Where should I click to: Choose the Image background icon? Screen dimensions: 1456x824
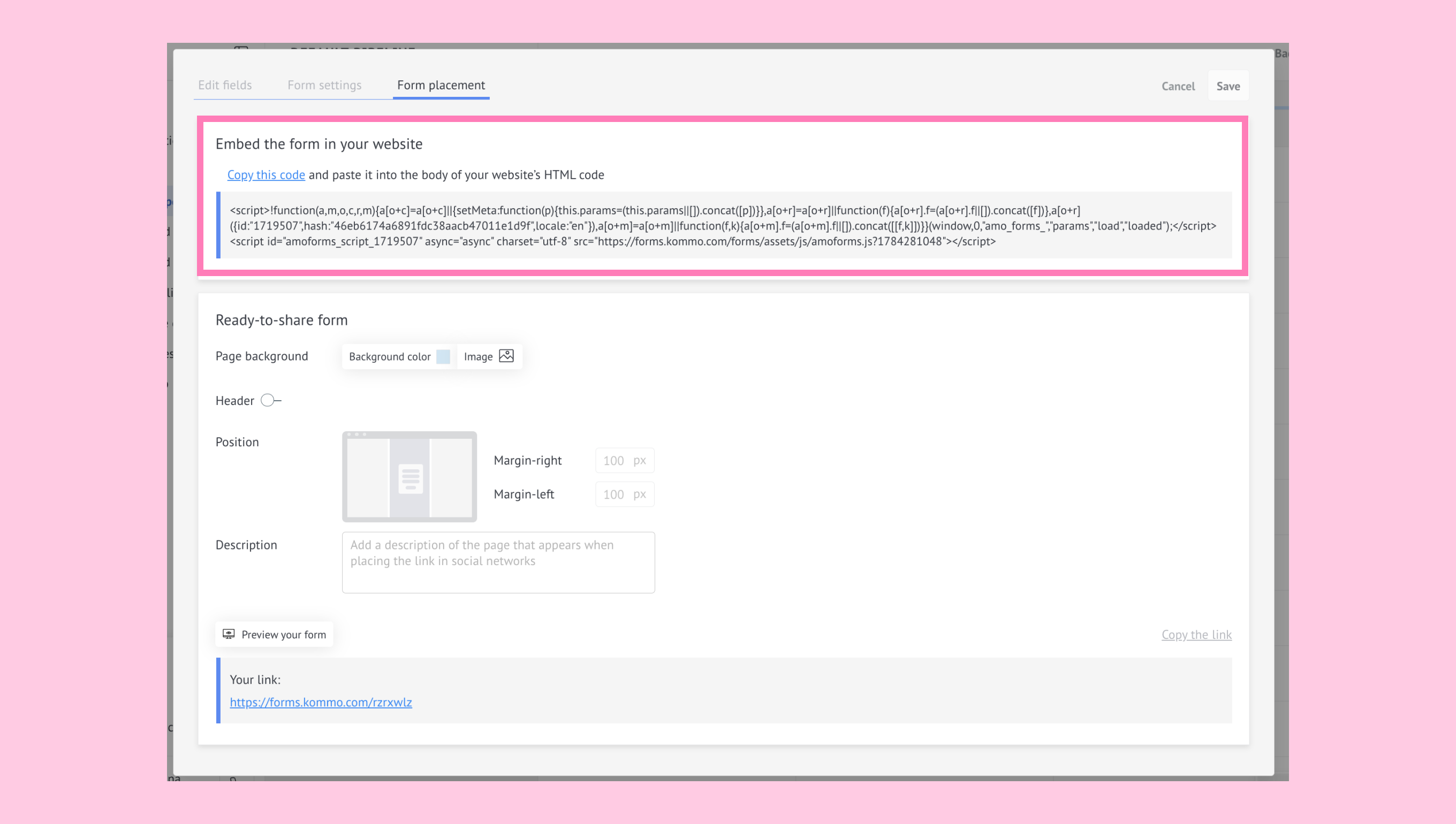tap(506, 356)
